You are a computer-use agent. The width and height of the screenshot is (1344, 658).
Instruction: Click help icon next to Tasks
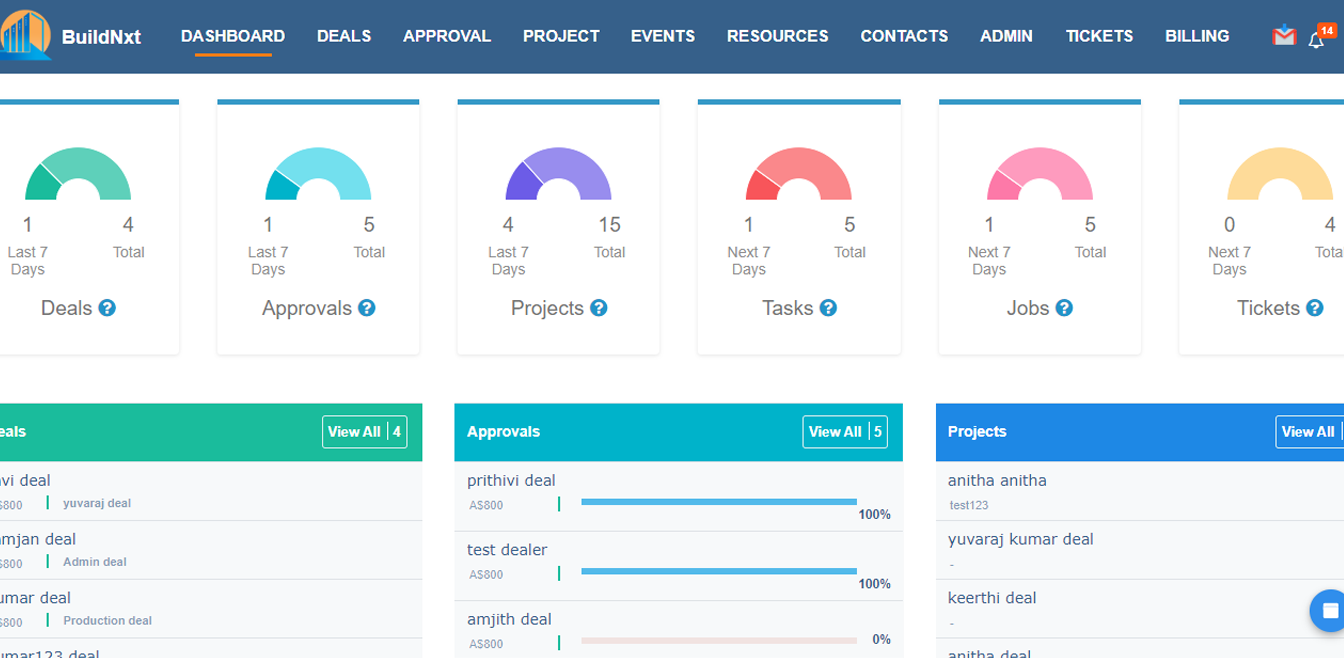pos(828,308)
